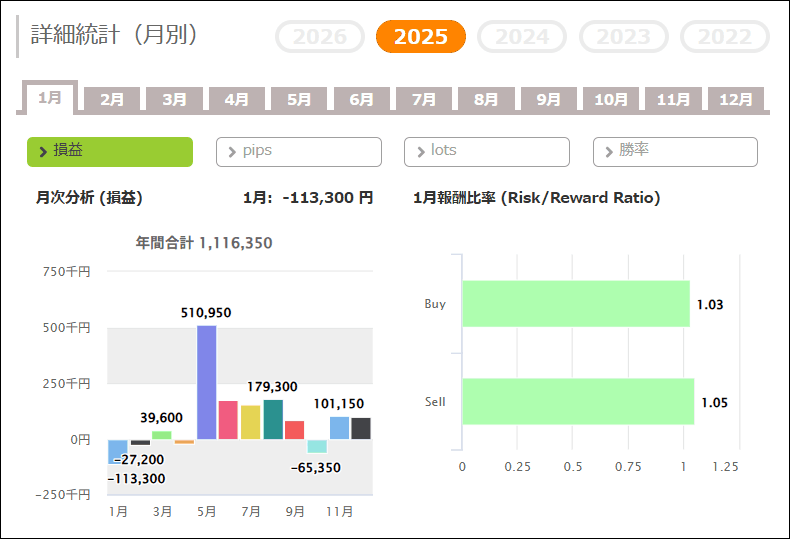Open the 12月 month tab
This screenshot has width=790, height=539.
[736, 99]
